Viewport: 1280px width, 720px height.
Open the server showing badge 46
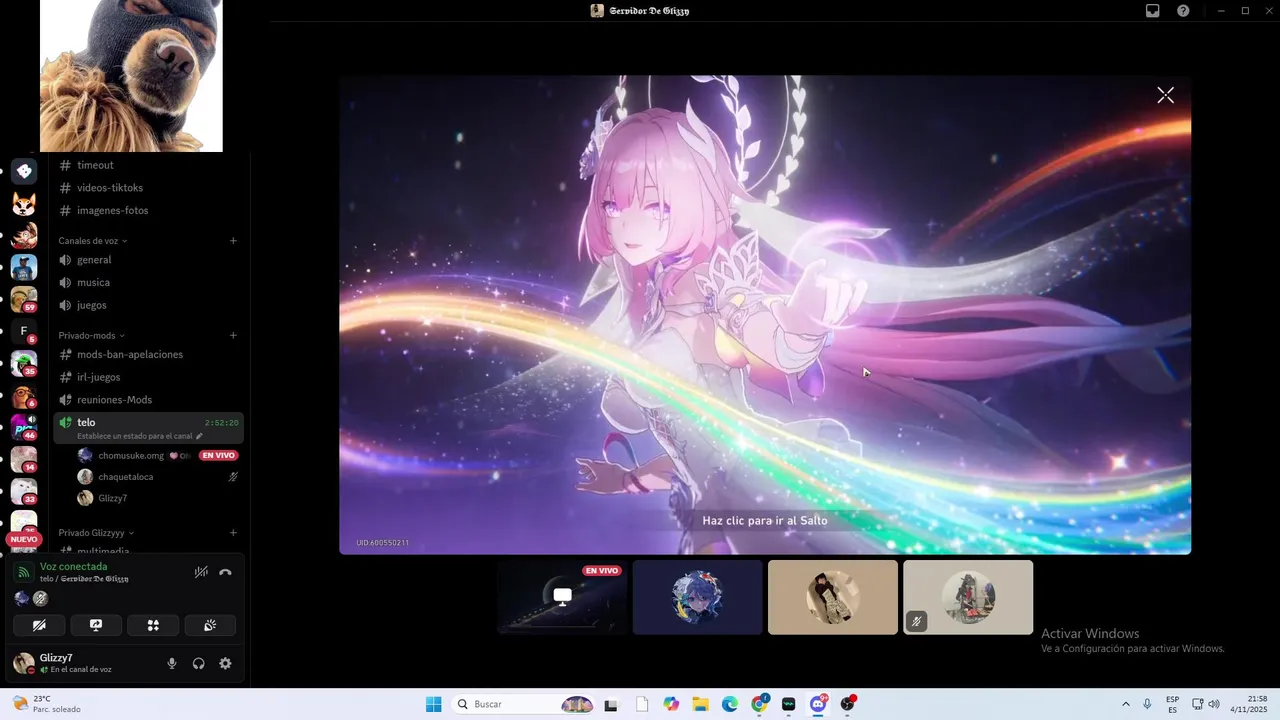[x=24, y=427]
